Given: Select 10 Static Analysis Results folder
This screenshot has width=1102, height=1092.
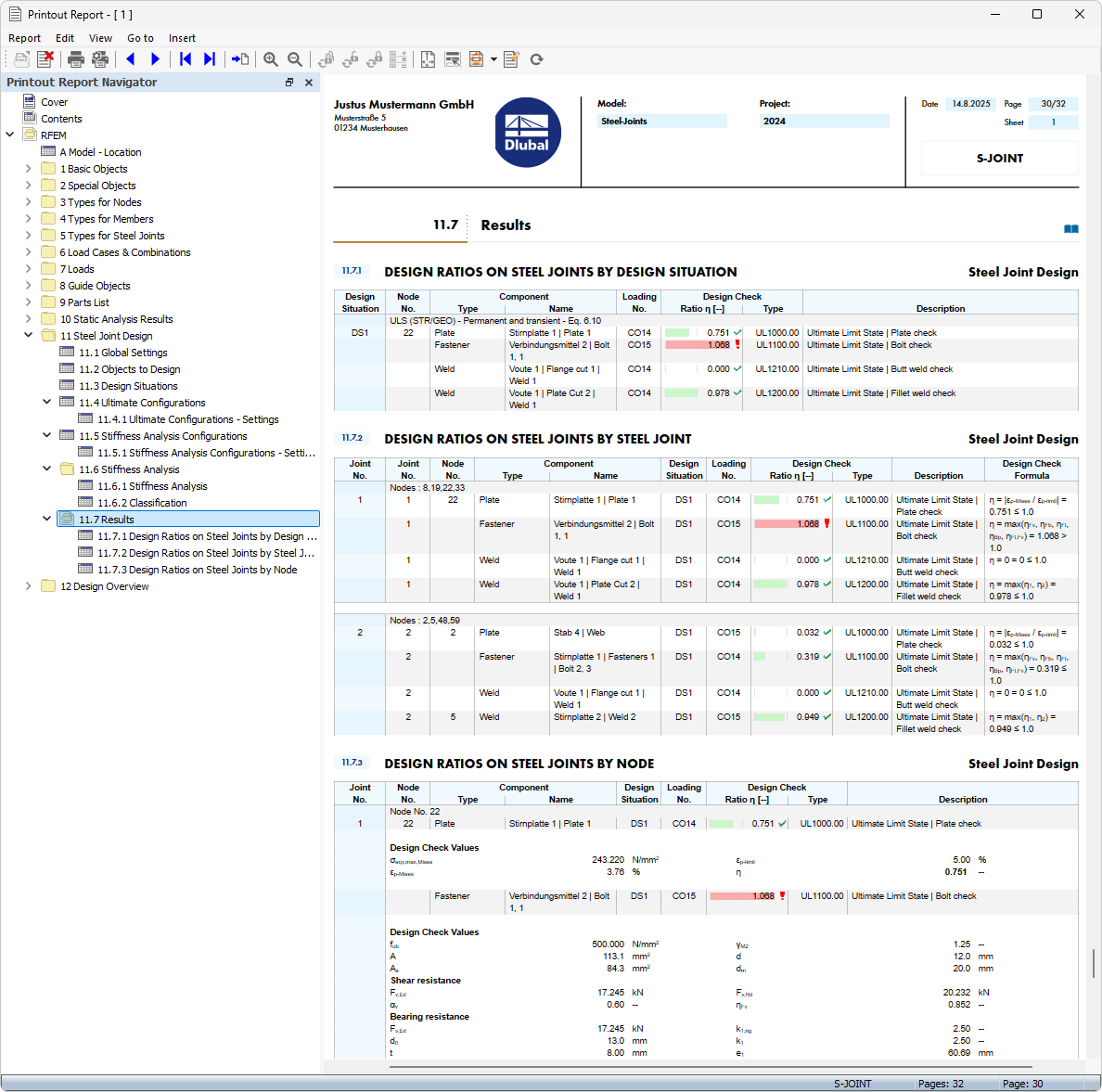Looking at the screenshot, I should (x=116, y=319).
